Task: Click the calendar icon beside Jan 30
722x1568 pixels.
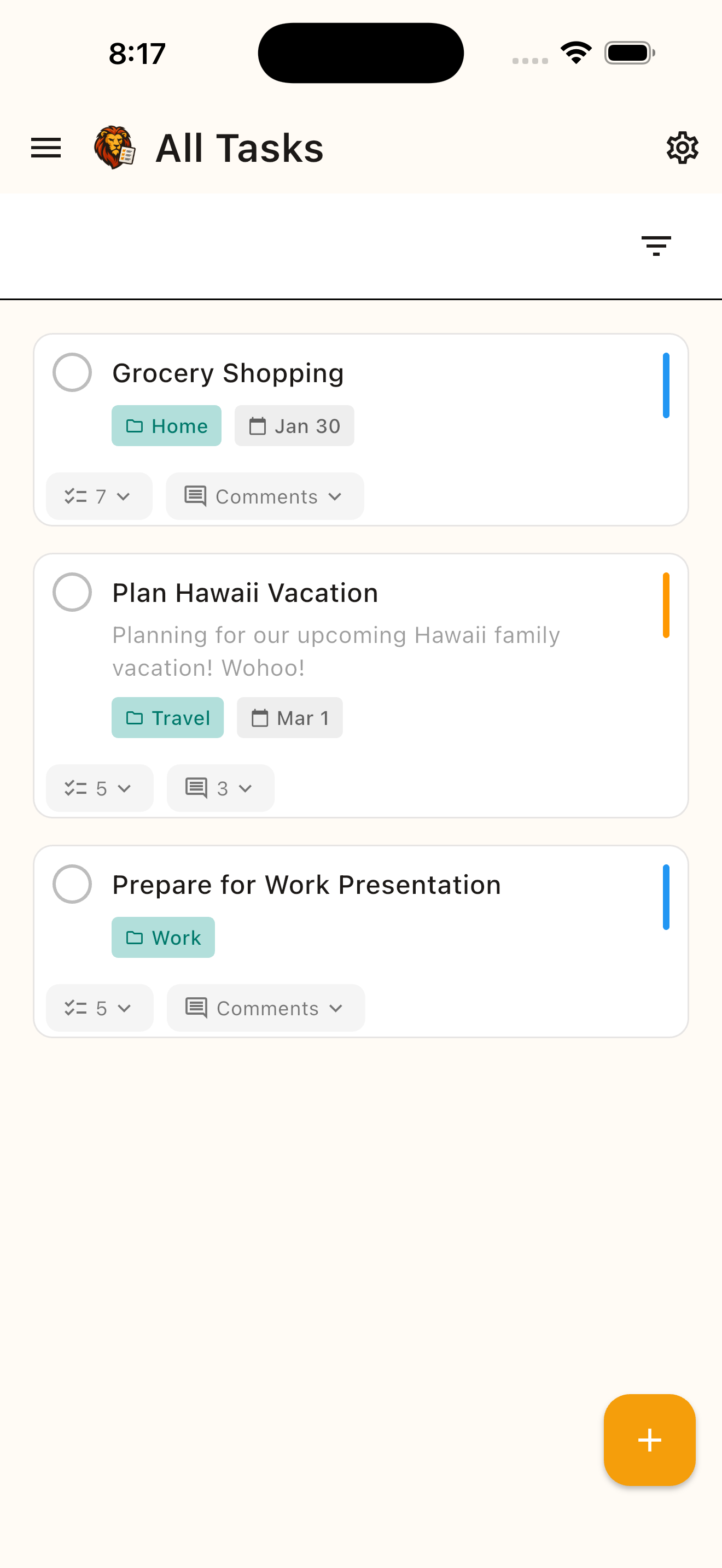Action: point(258,425)
